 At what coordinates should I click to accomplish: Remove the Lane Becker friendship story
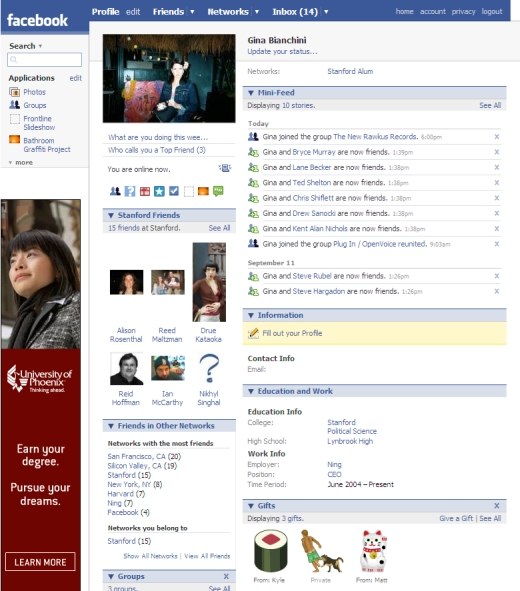pos(497,167)
